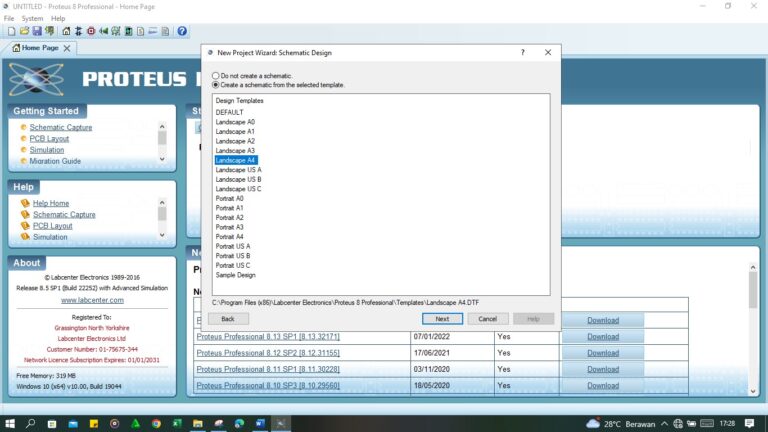The width and height of the screenshot is (768, 432).
Task: Choose the DEFAULT design template
Action: coord(229,112)
